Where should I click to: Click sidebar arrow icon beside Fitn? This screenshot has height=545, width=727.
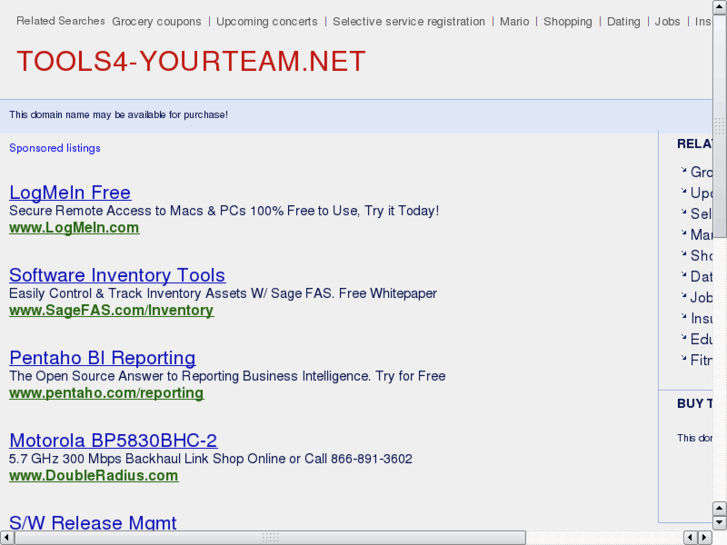pos(683,358)
